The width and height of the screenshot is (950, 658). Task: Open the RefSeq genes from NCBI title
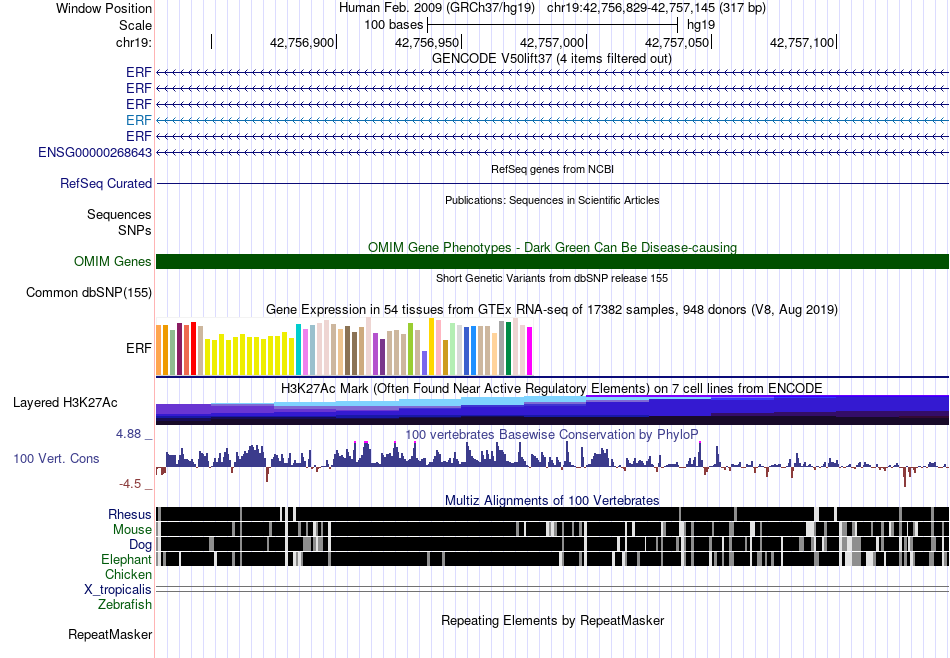[x=552, y=169]
